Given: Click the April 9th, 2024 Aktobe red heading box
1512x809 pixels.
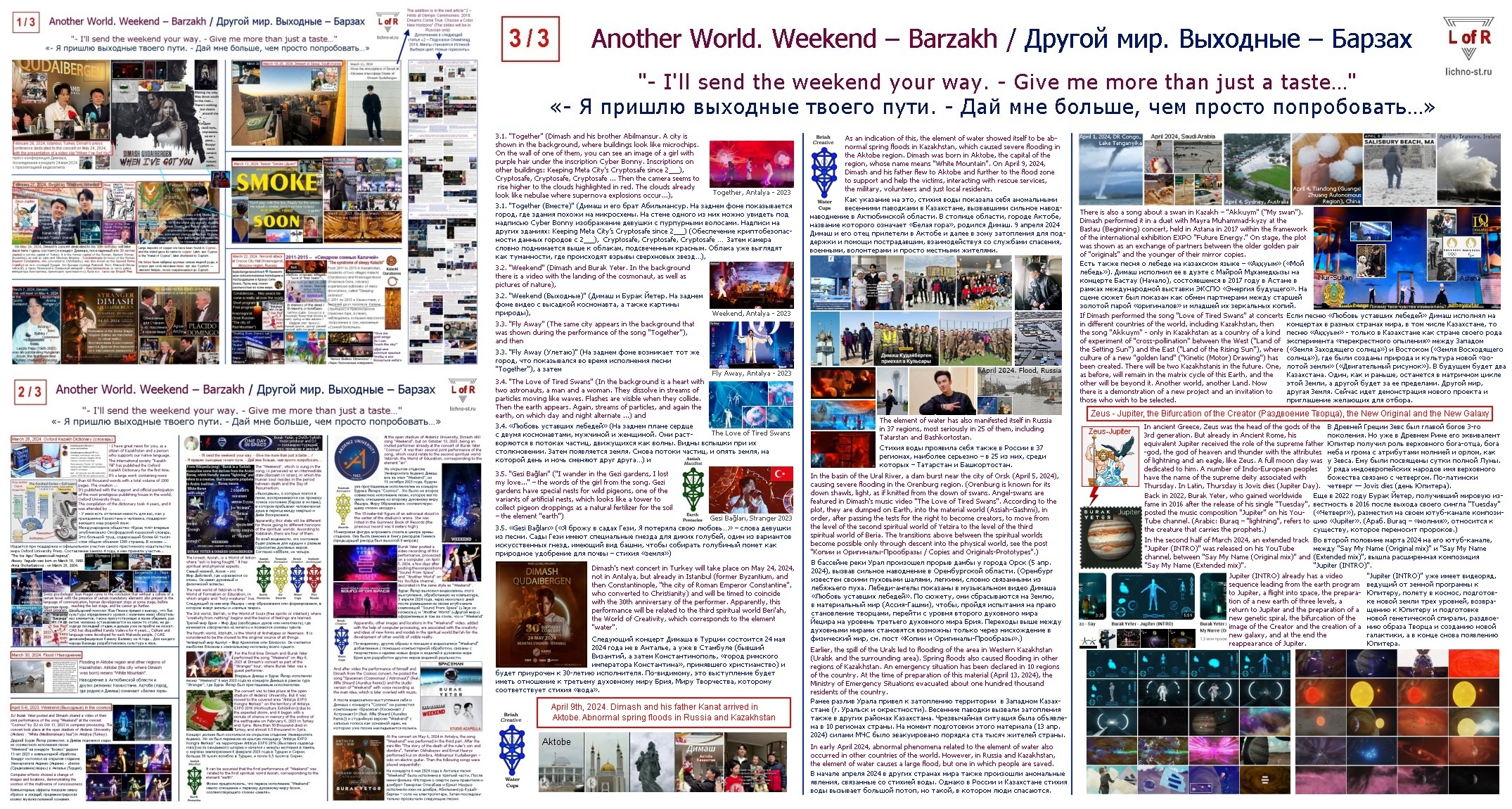Looking at the screenshot, I should click(664, 712).
